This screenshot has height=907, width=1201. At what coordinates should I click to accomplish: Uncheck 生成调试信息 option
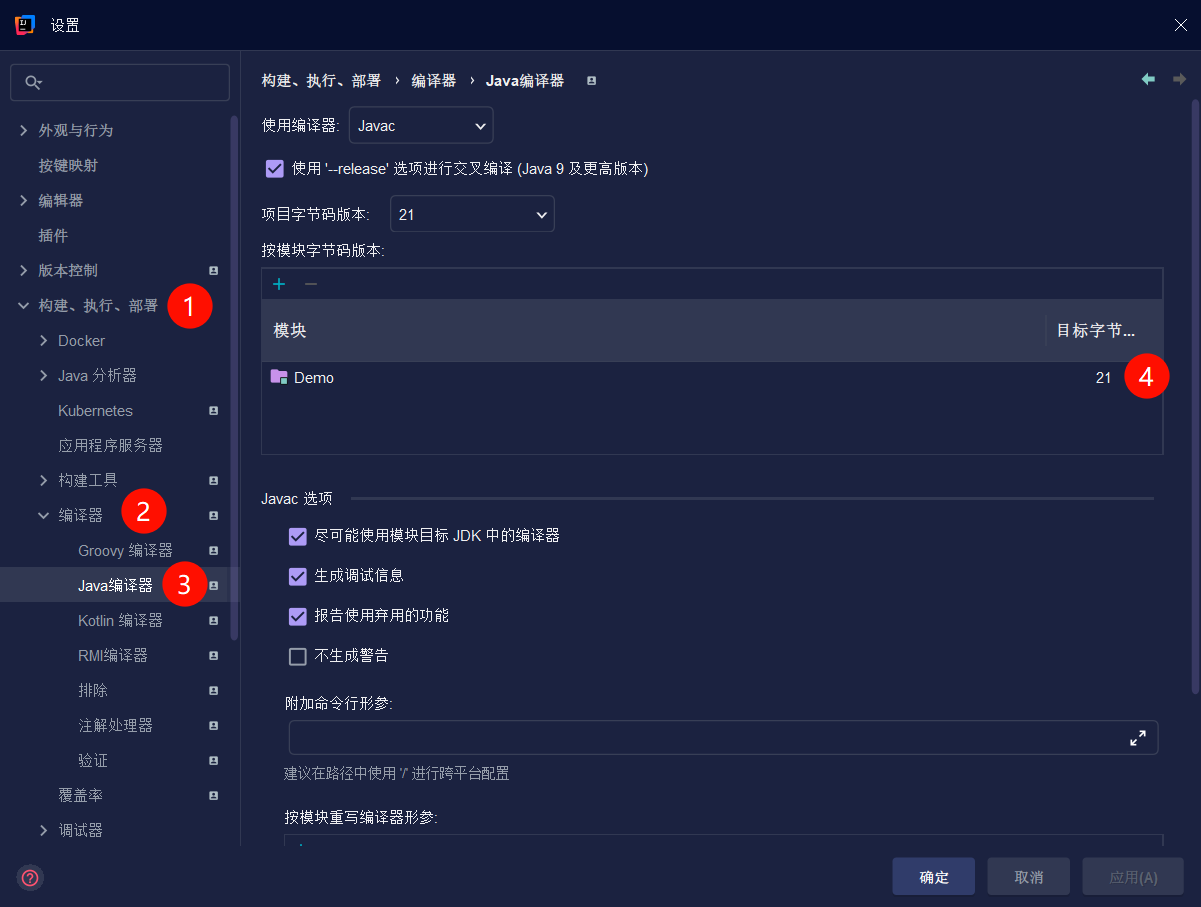298,576
